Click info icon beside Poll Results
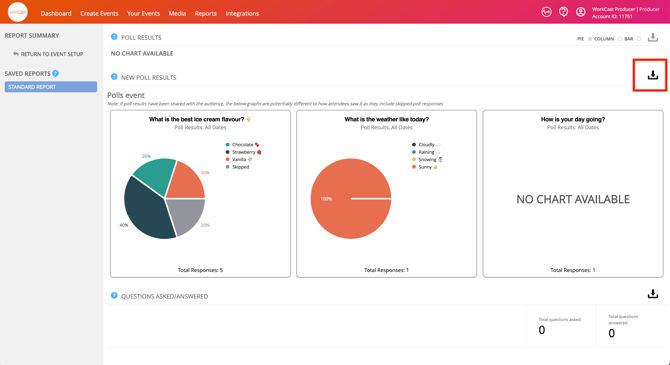 (x=114, y=37)
